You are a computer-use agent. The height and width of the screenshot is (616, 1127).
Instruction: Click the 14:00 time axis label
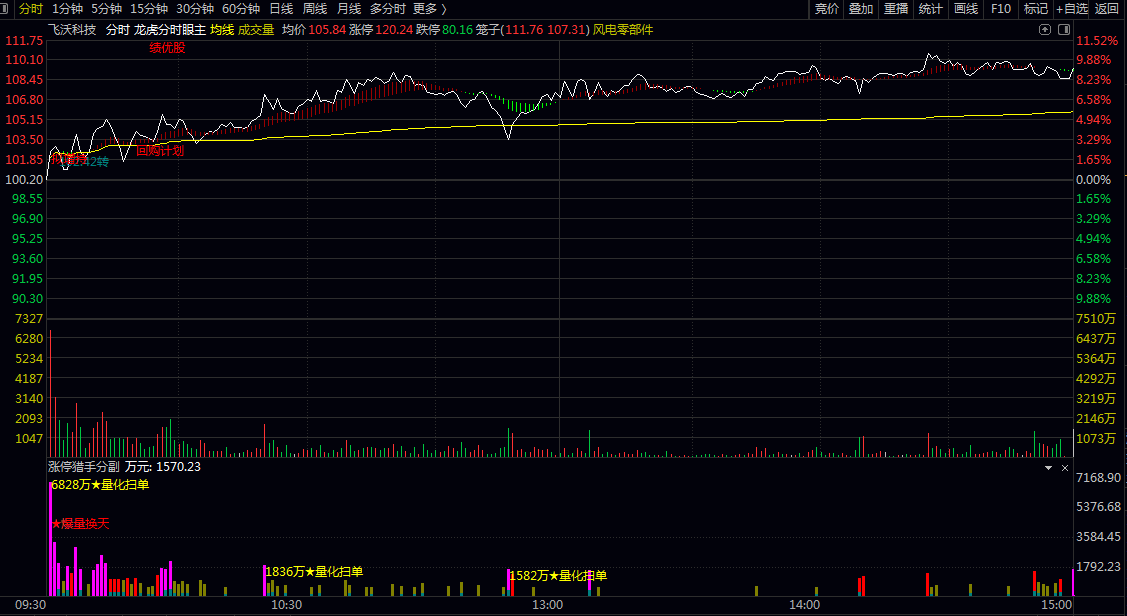(804, 605)
